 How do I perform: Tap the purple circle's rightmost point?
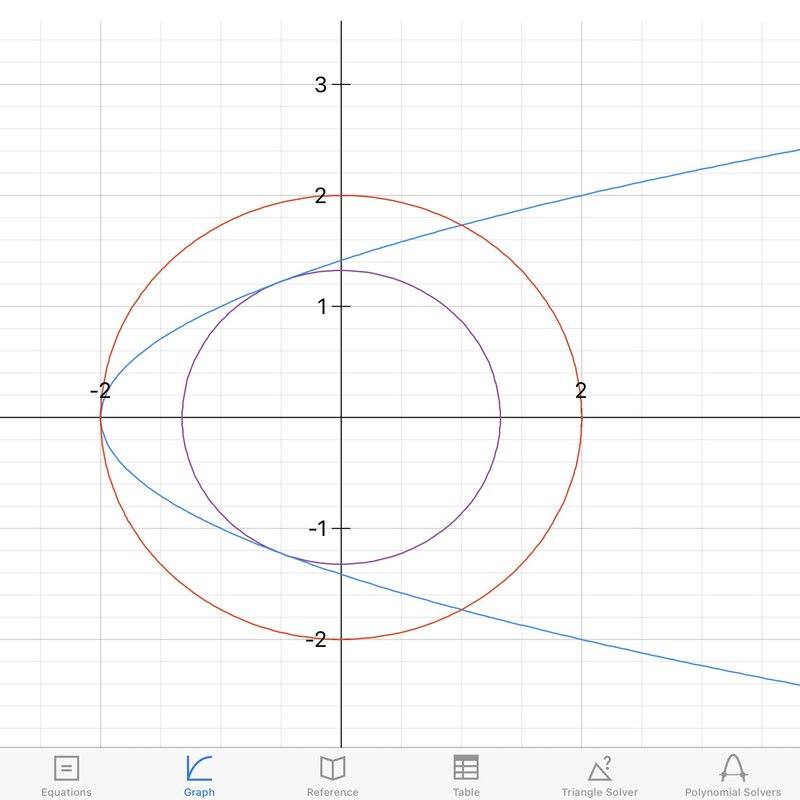tap(501, 417)
